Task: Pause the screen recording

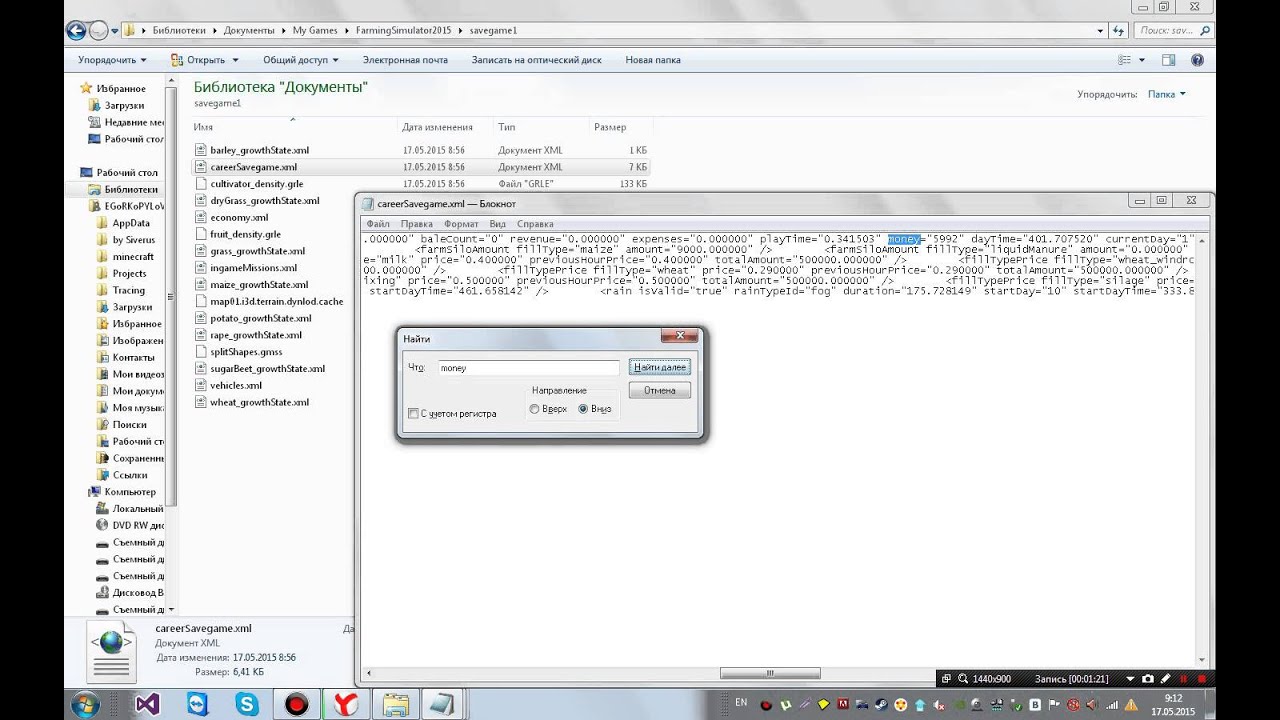Action: pyautogui.click(x=1184, y=679)
